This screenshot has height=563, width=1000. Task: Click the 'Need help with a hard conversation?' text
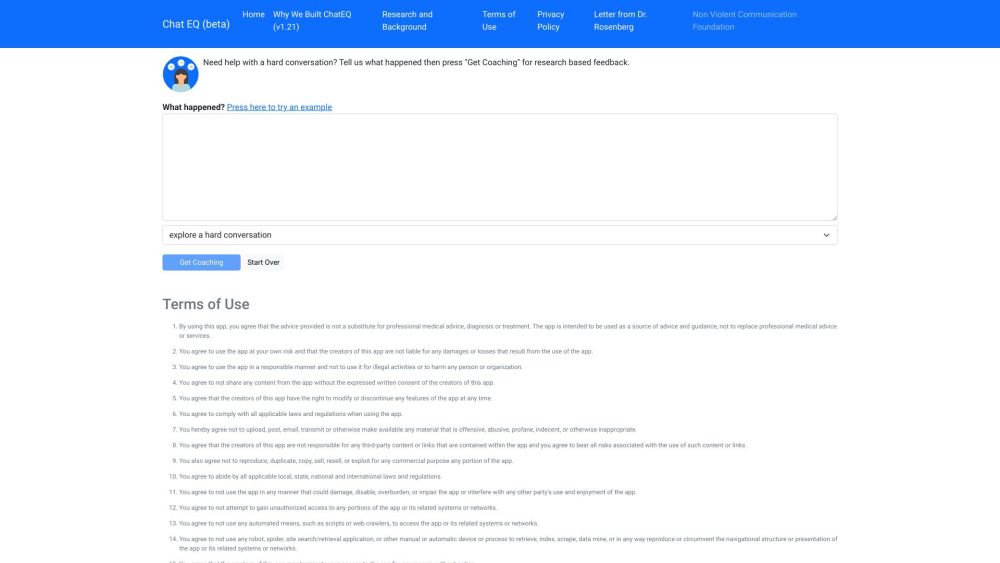415,62
